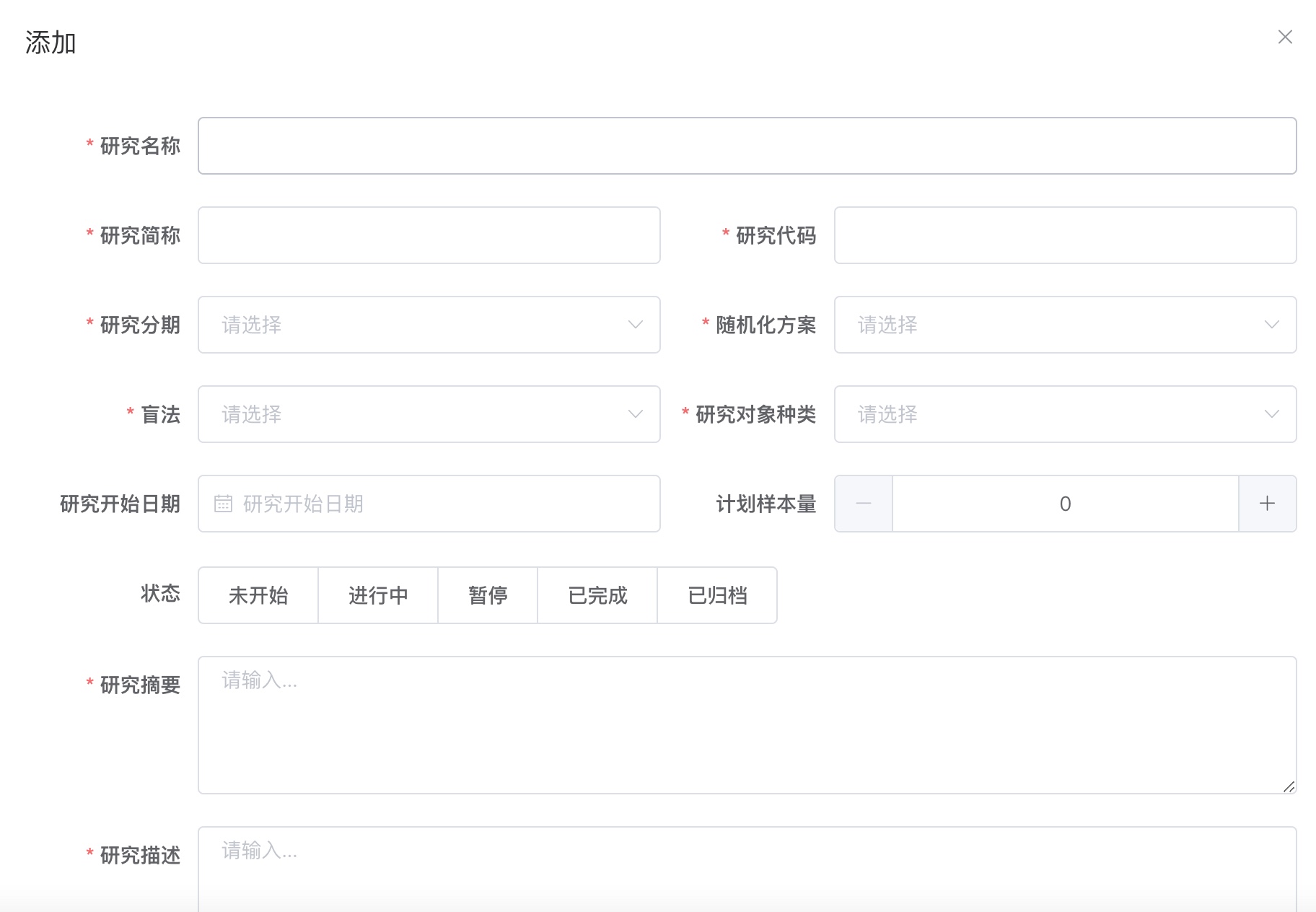Click the 计划样本量 number field
Screen dimensions: 1316x912
point(1065,504)
